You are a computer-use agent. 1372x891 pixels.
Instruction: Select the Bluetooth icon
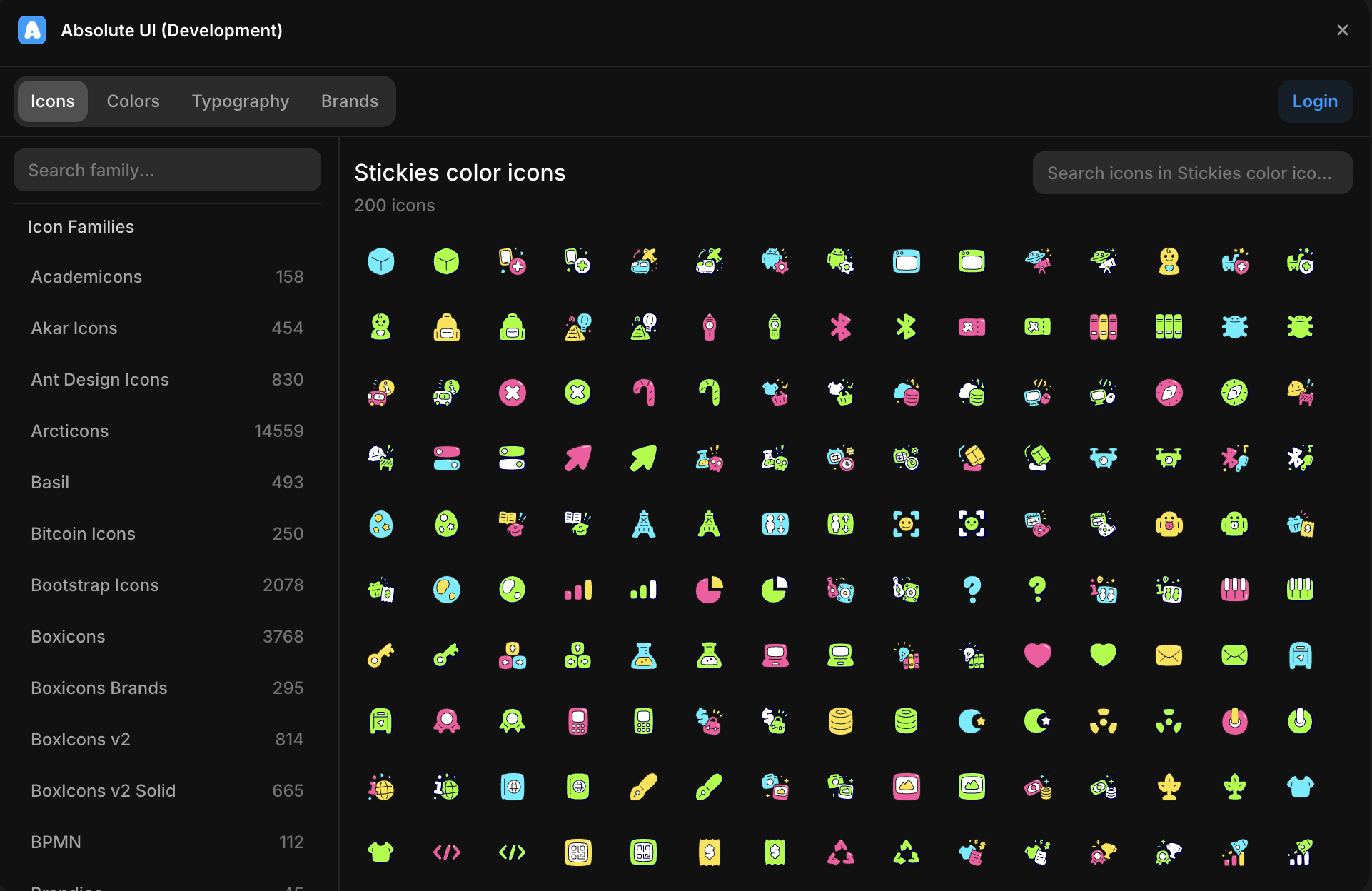coord(840,327)
